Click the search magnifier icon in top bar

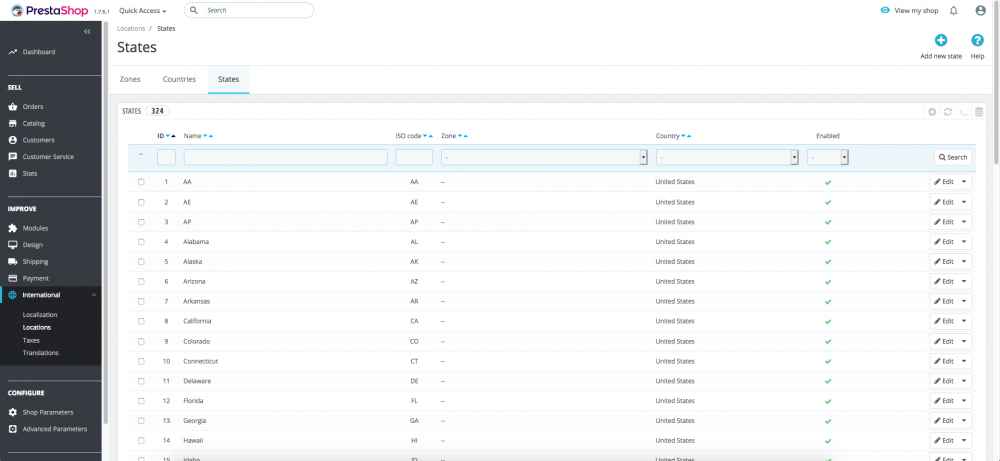(x=194, y=10)
